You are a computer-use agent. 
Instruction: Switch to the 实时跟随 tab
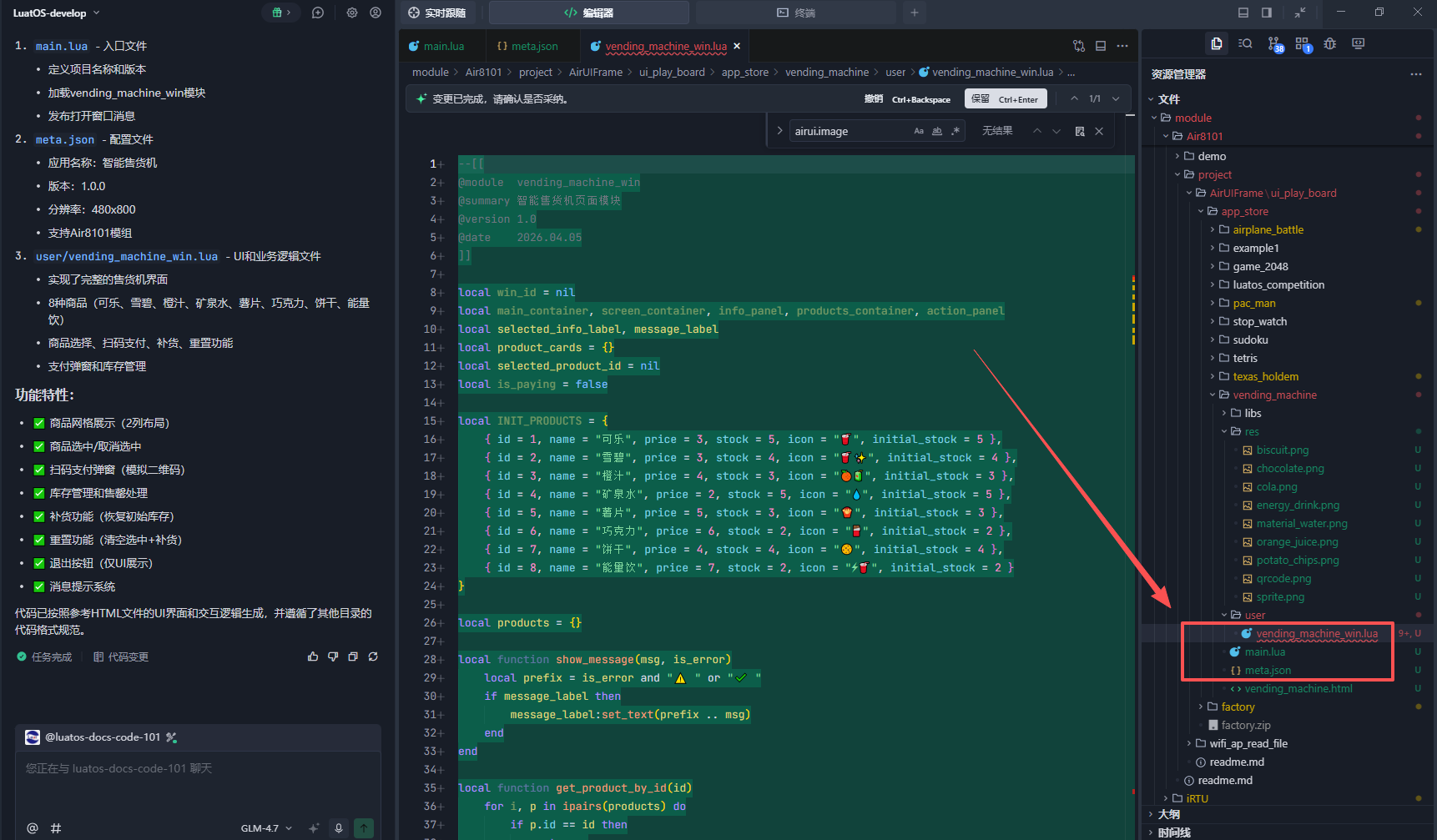point(437,13)
